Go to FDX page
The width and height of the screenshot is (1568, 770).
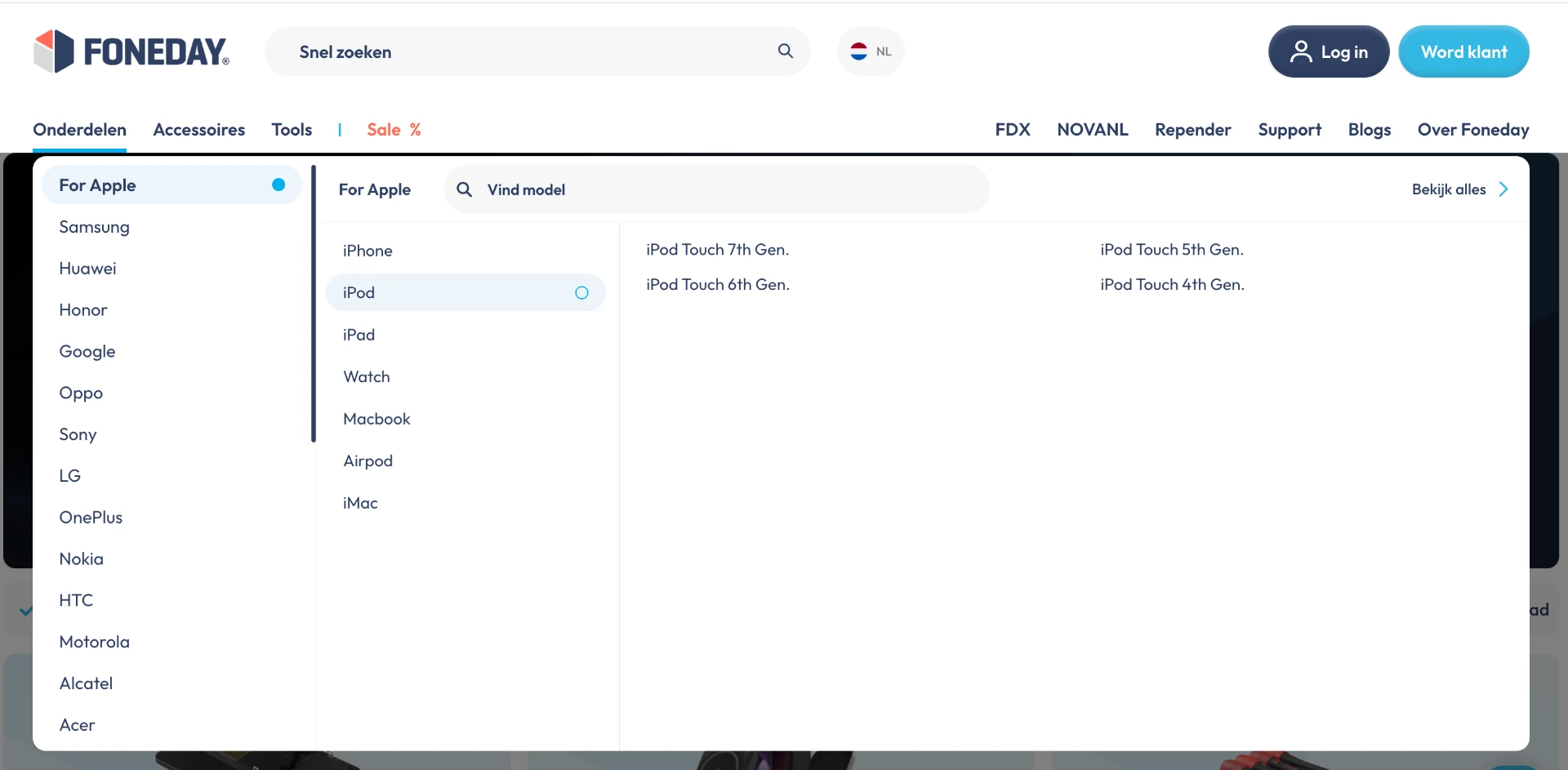point(1013,130)
